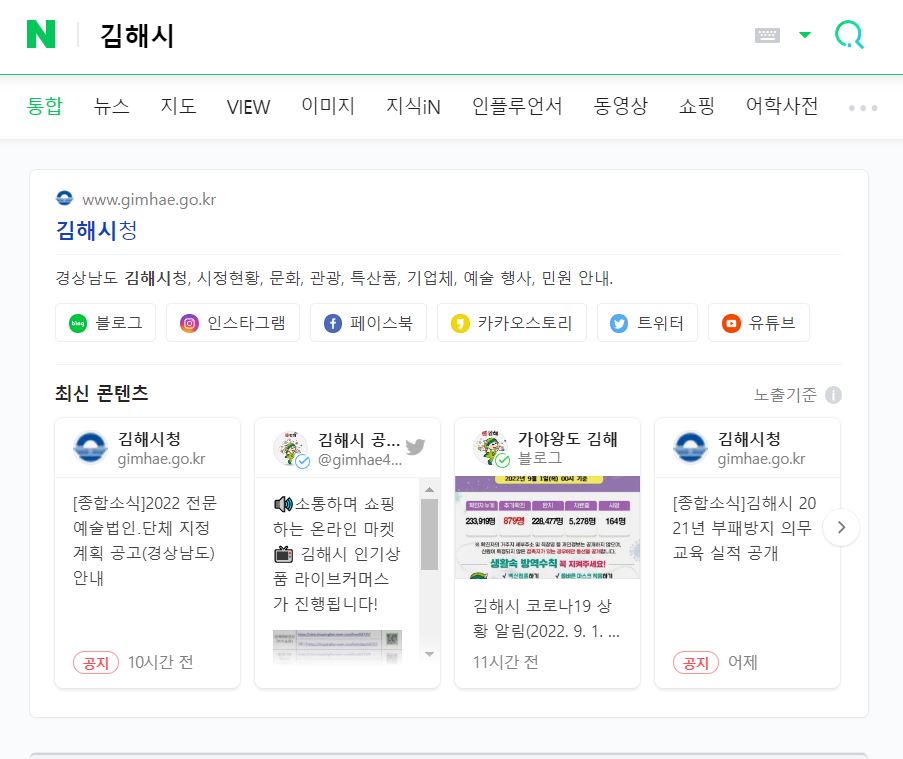This screenshot has height=759, width=903.
Task: Click the Gimhae site favicon beside the URL
Action: [x=64, y=199]
